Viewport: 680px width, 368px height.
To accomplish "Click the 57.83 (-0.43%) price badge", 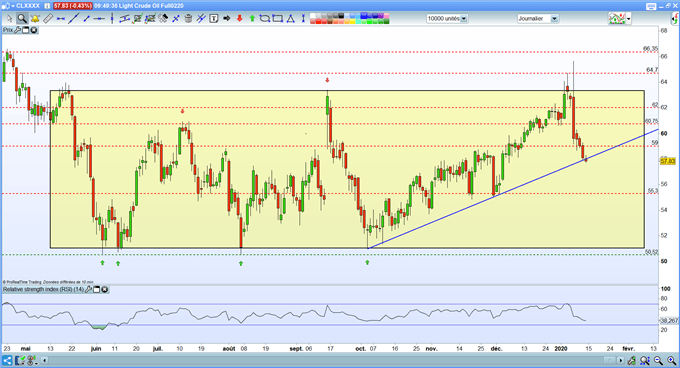I will [x=73, y=6].
